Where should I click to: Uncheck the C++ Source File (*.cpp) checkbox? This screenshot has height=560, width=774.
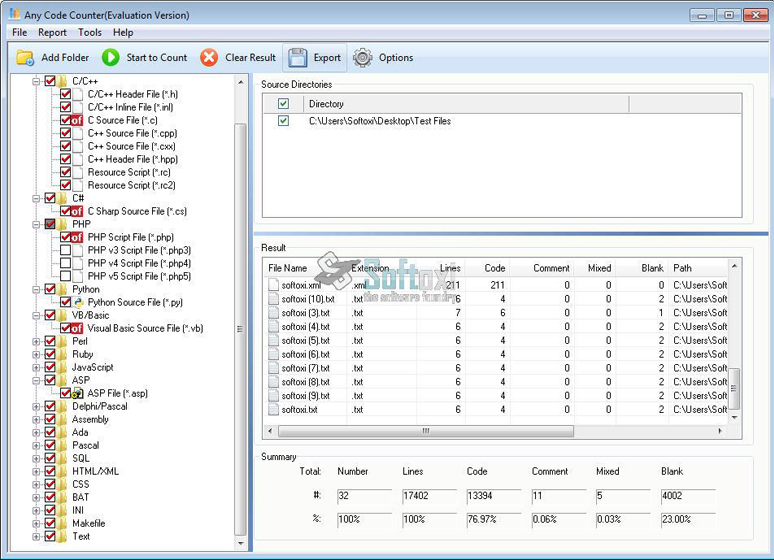coord(66,133)
